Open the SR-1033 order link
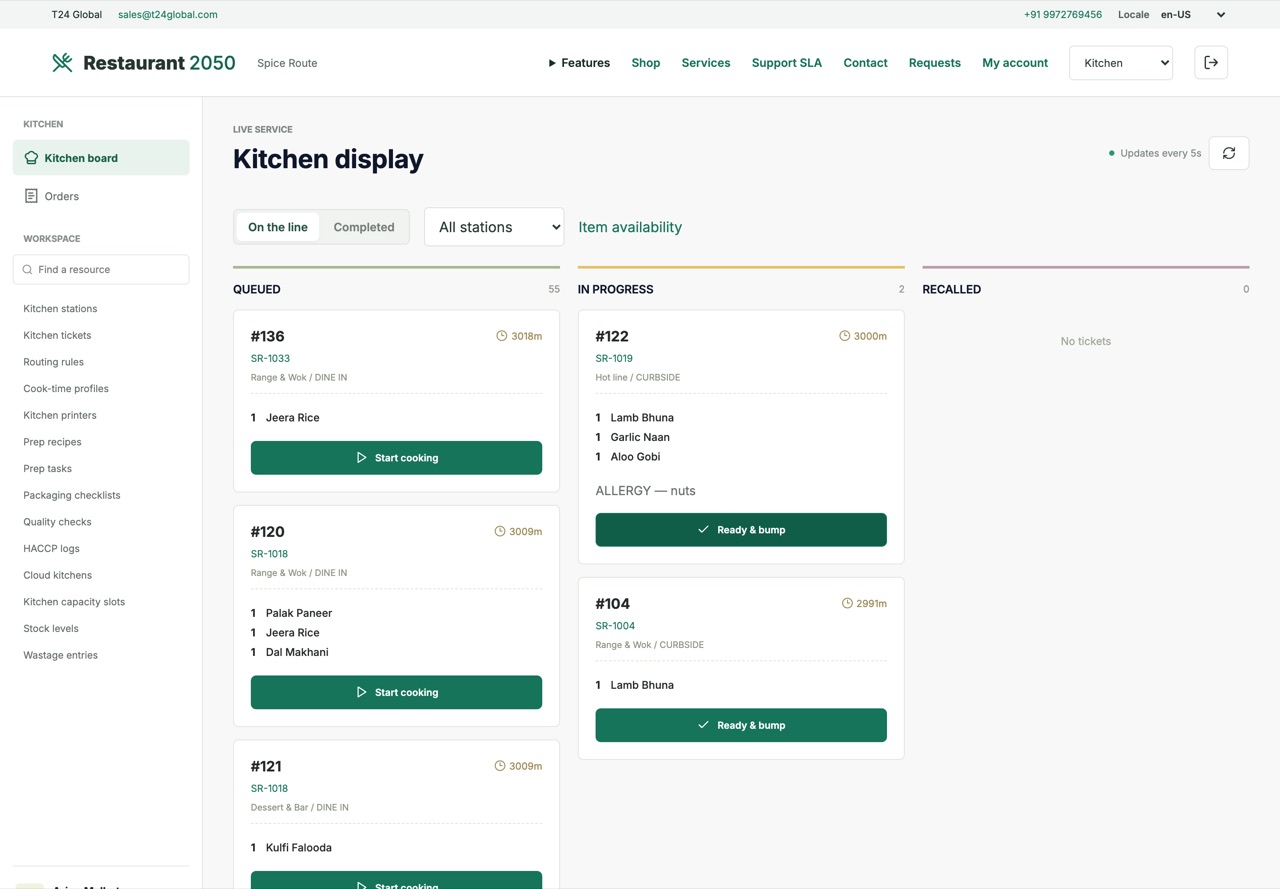 point(270,358)
